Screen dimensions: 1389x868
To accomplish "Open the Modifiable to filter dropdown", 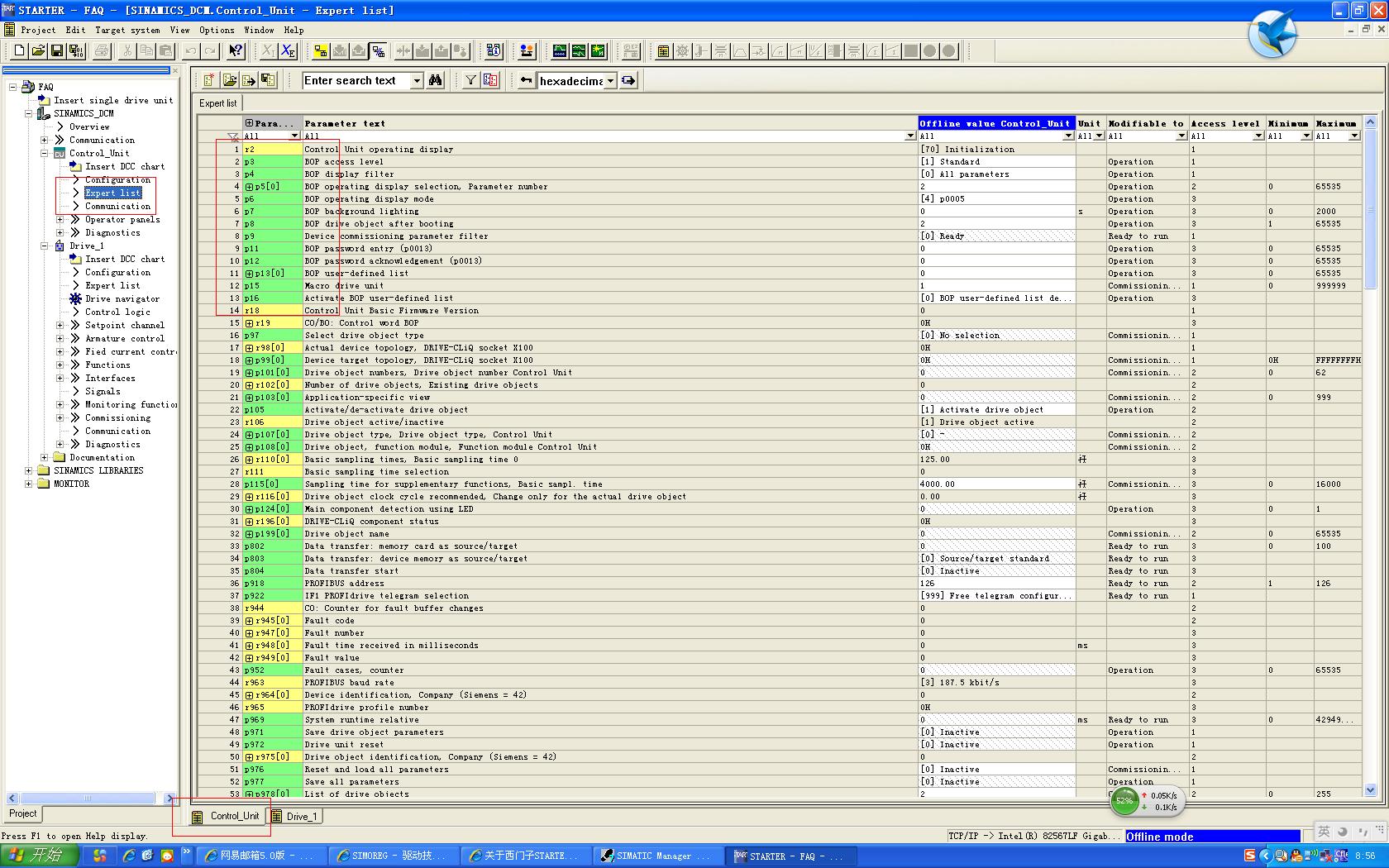I will (x=1181, y=136).
